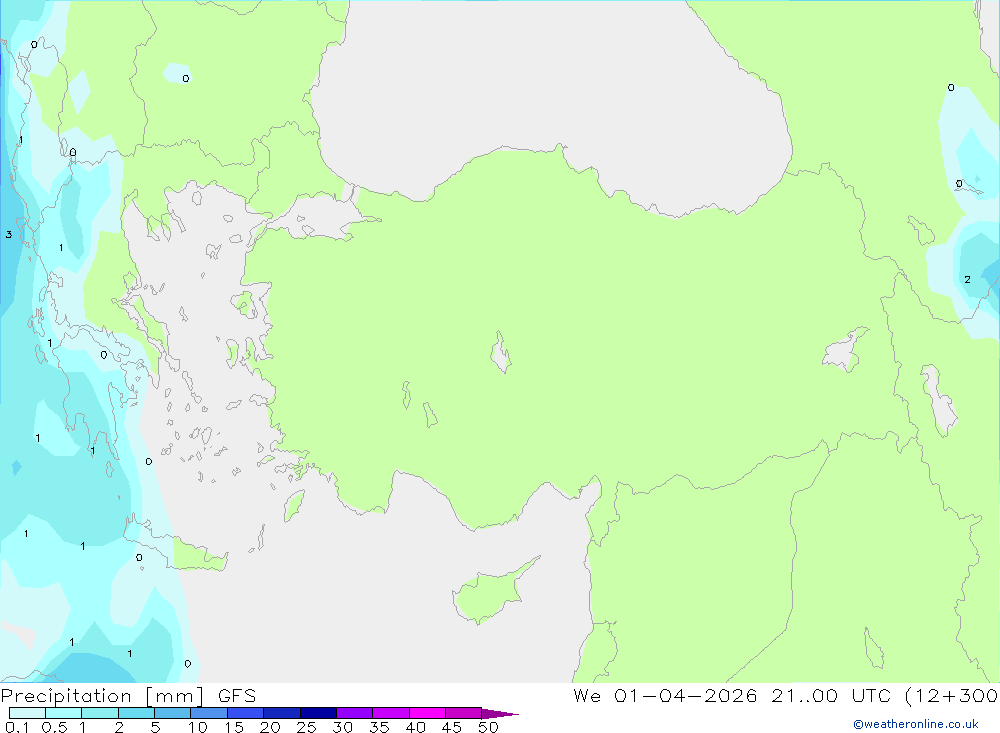Click the legend value '15'
Screen dimensions: 1000x733
[234, 727]
